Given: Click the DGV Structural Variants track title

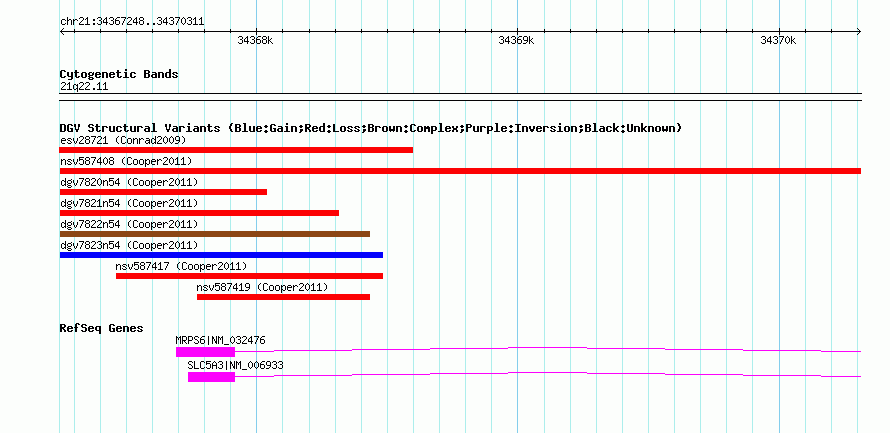Looking at the screenshot, I should point(371,128).
